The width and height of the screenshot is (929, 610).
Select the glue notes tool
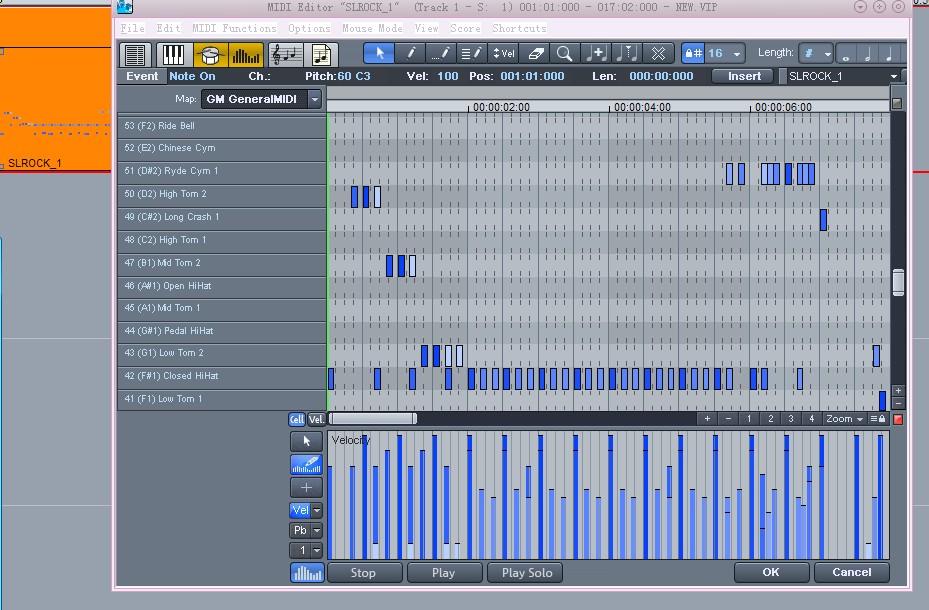click(x=595, y=53)
